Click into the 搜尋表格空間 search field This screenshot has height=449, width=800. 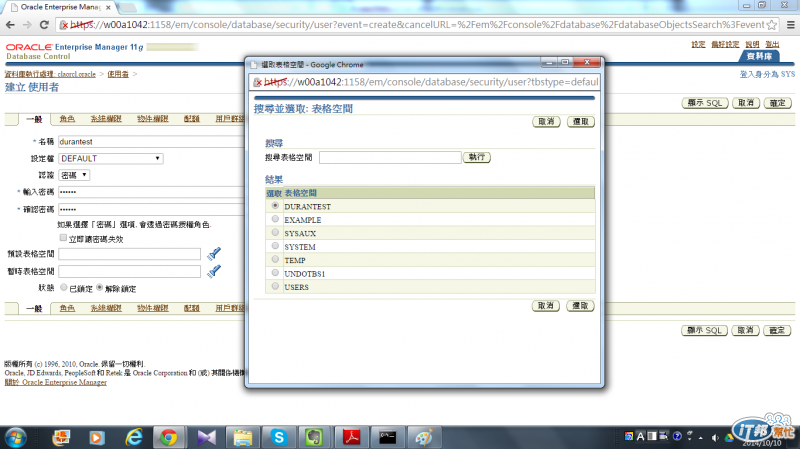coord(390,157)
